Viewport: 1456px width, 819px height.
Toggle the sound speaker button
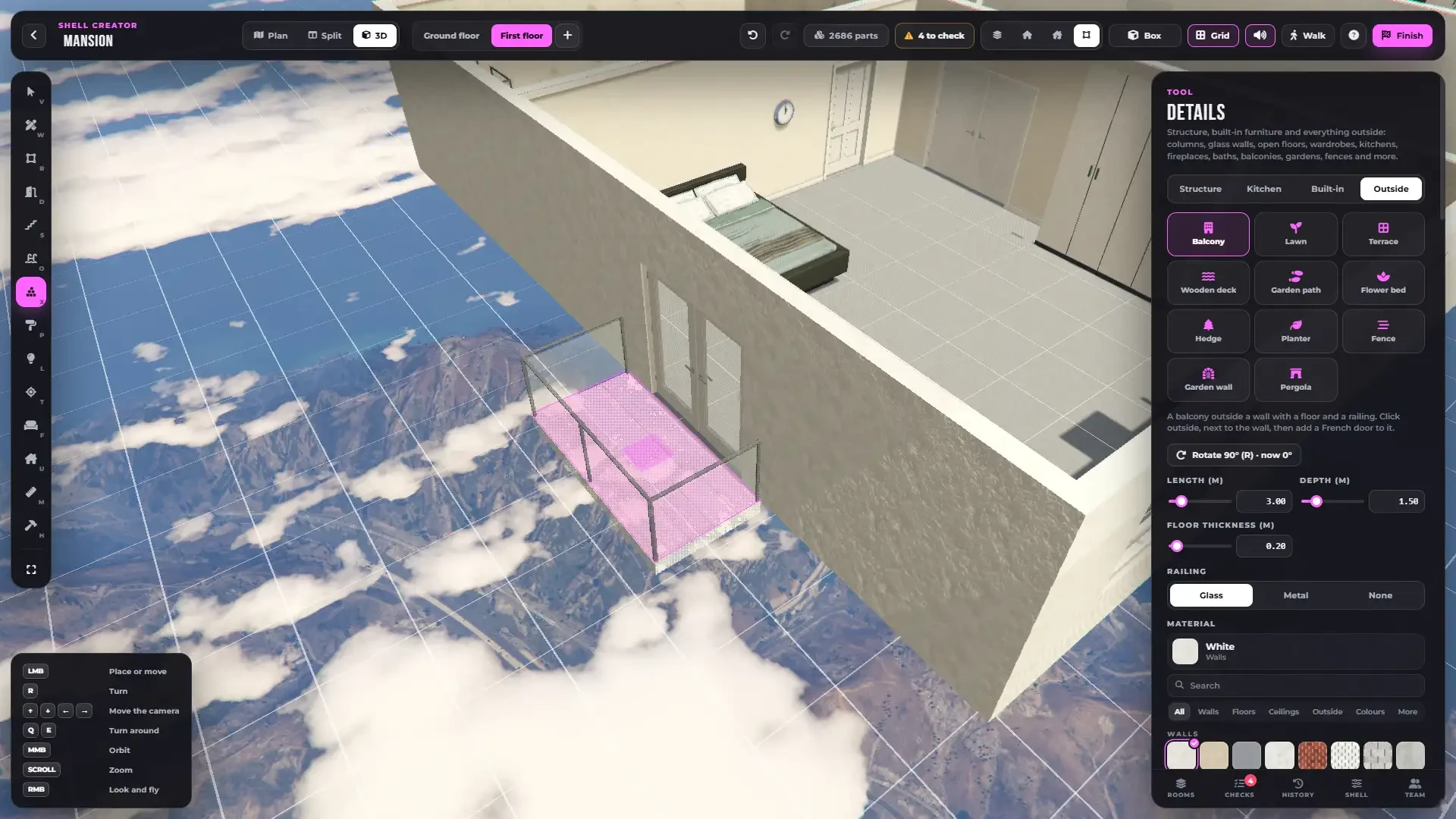point(1260,36)
